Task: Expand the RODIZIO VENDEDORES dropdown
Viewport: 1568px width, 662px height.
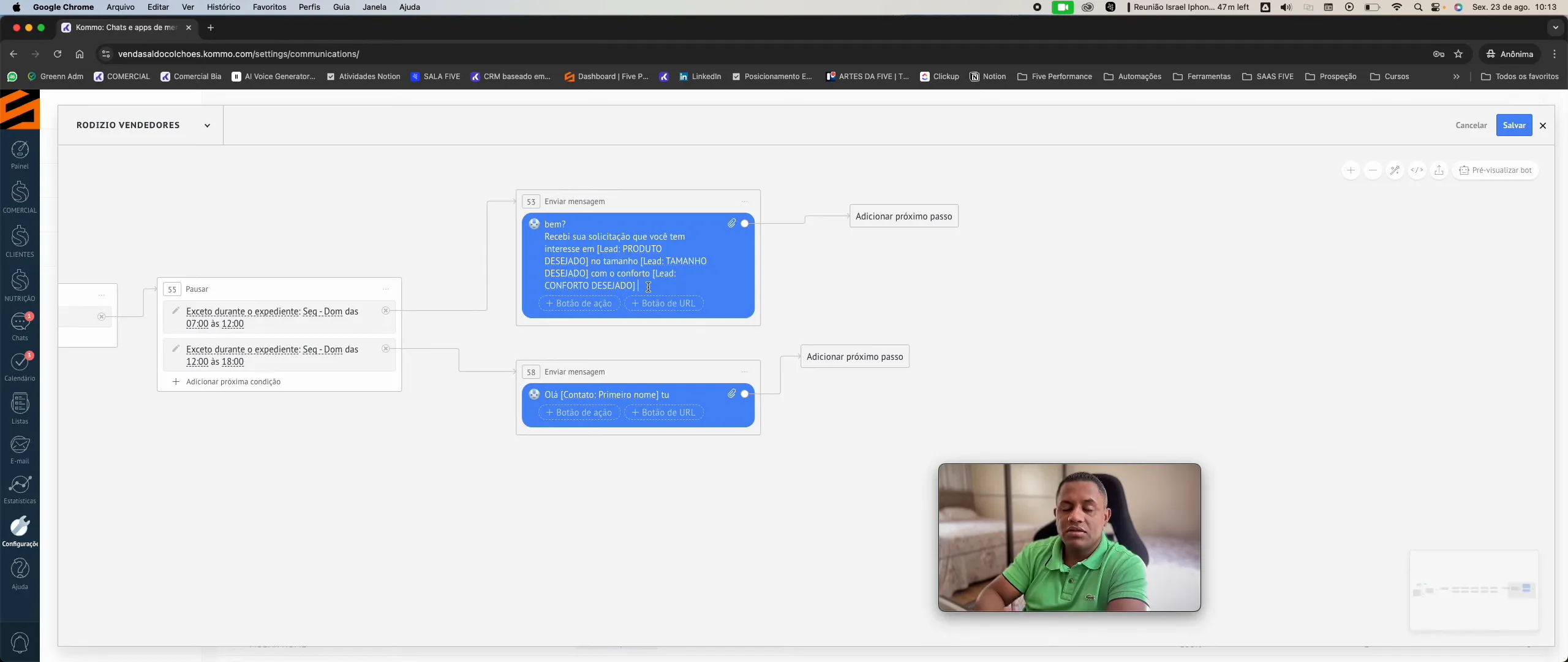Action: pos(206,125)
